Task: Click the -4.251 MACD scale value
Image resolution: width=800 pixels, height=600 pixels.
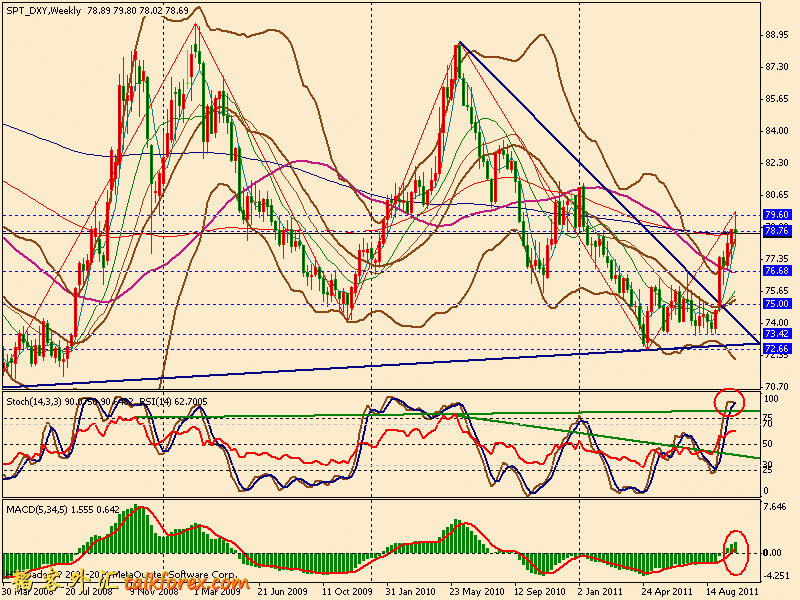Action: 776,576
